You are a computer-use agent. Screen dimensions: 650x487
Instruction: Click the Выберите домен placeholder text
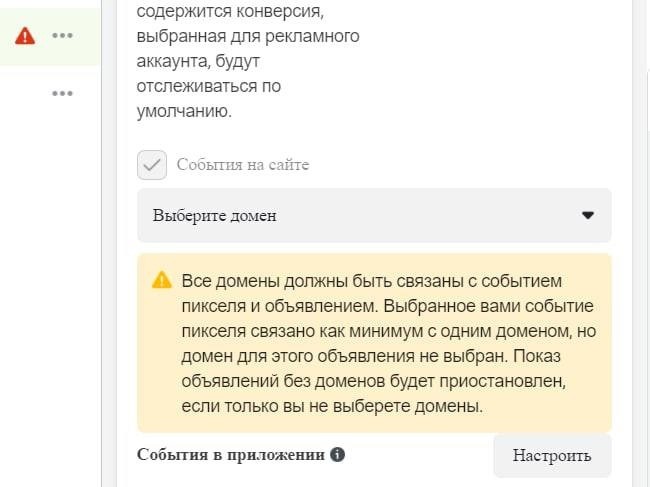(214, 216)
